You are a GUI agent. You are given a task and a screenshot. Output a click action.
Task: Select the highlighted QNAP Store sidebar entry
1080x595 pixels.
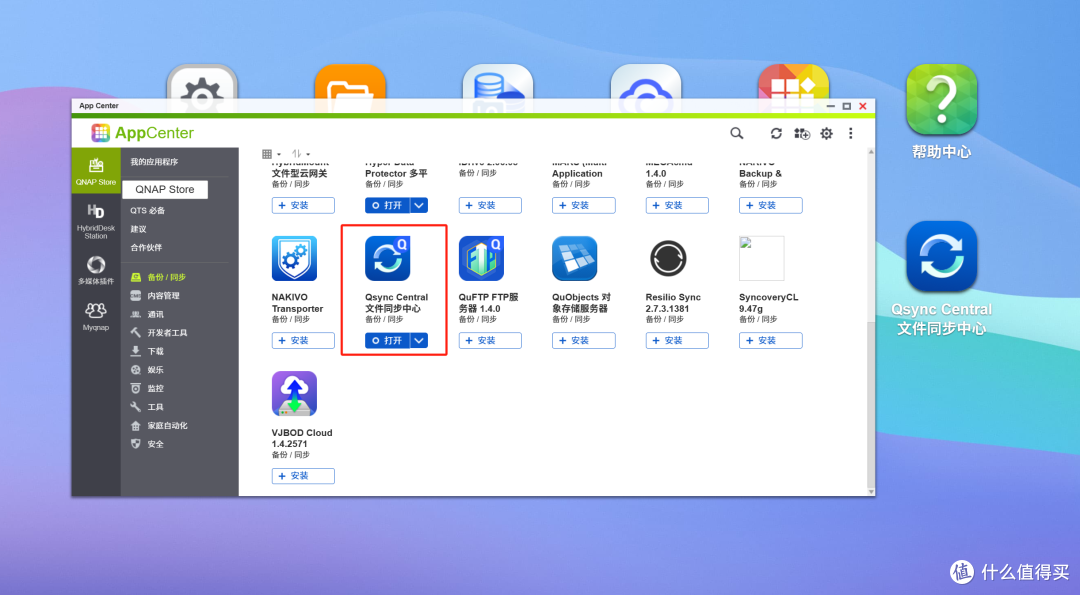tap(165, 189)
